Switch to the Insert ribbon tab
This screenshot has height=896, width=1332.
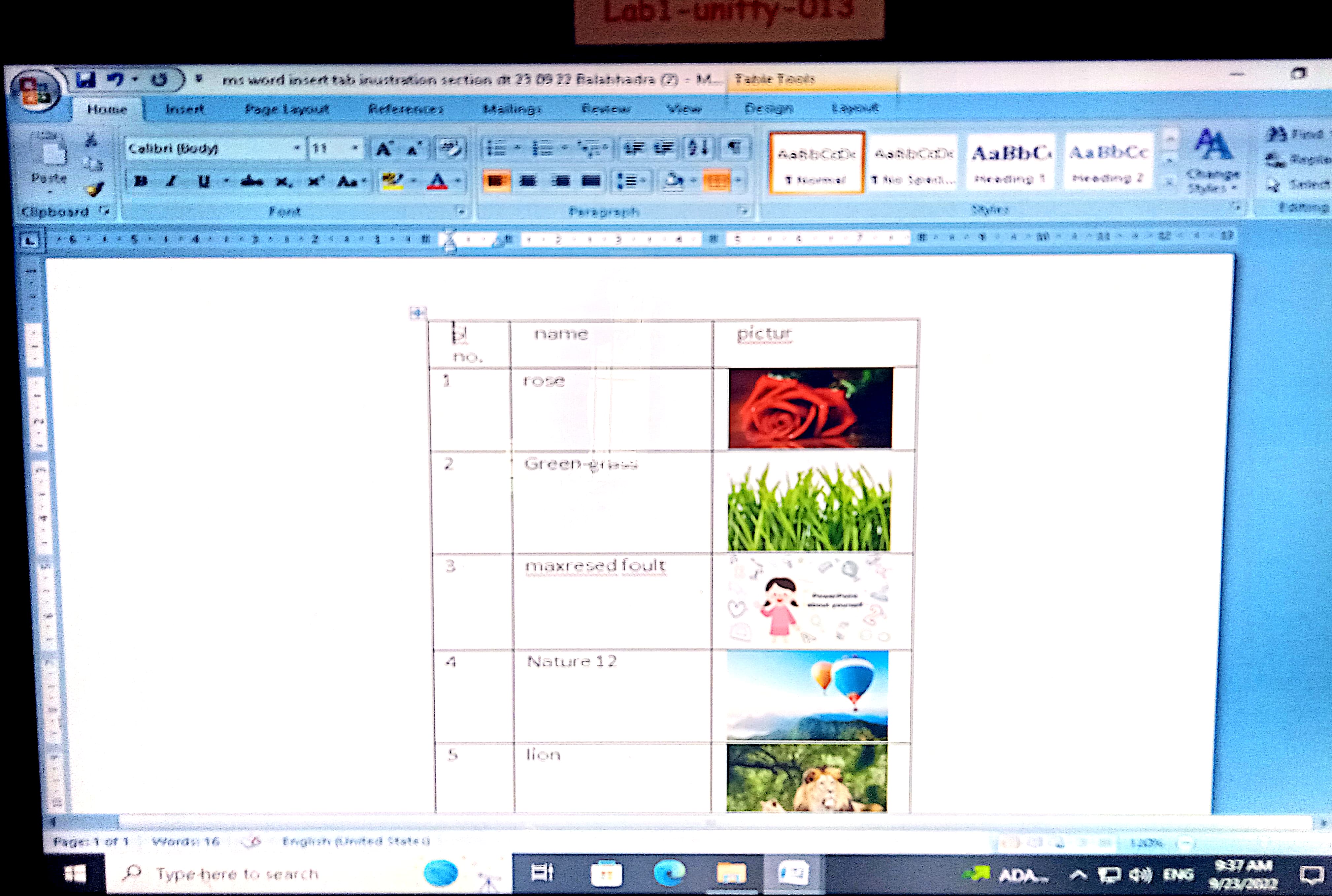click(x=184, y=109)
